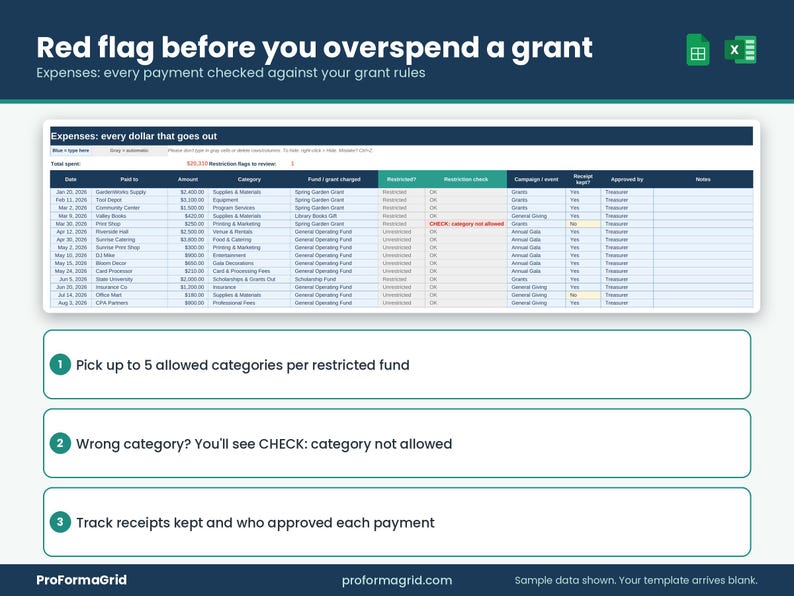This screenshot has width=794, height=596.
Task: Click the Equipment category cell
Action: click(x=249, y=200)
